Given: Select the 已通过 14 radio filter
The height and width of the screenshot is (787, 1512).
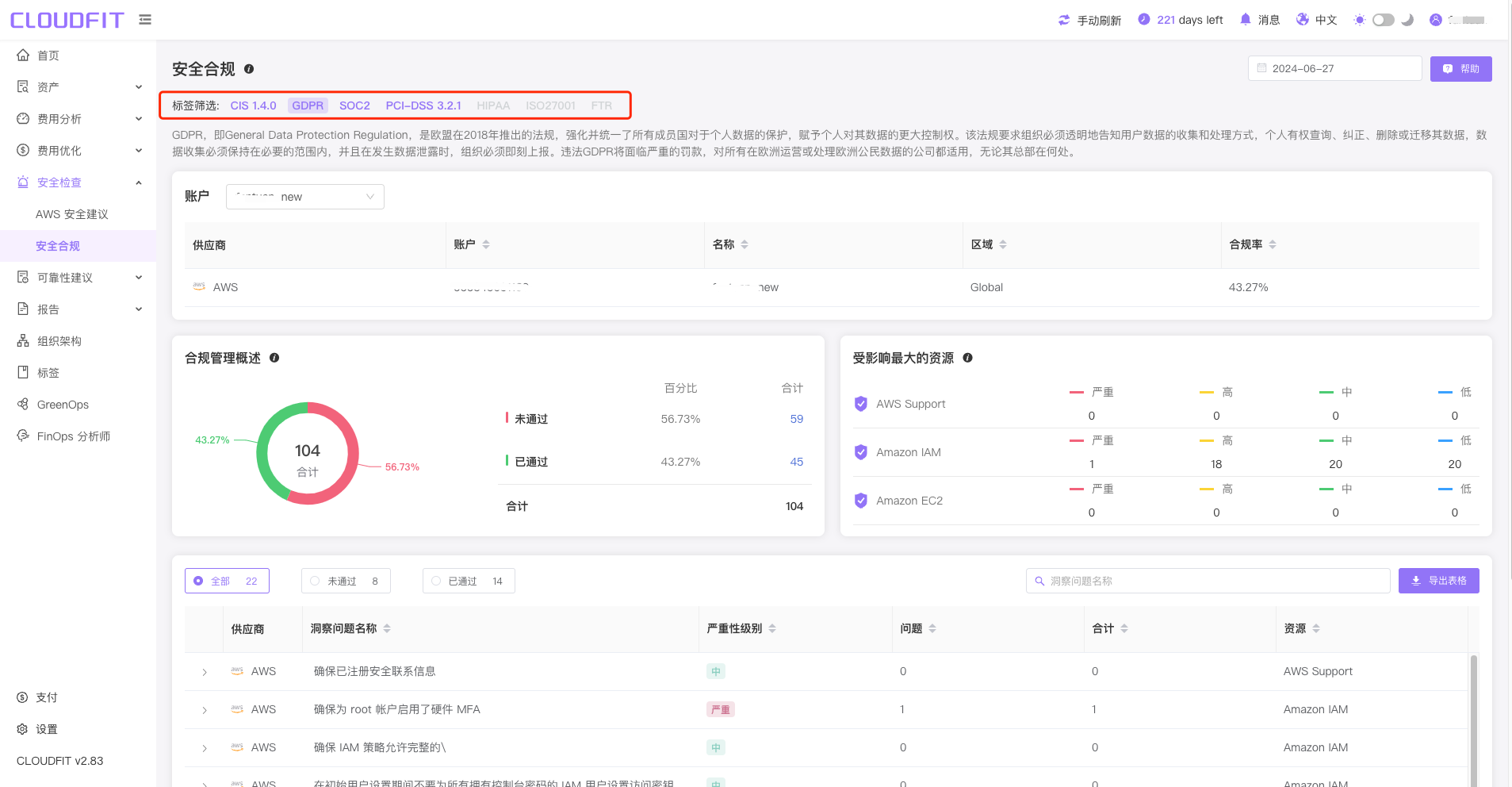Looking at the screenshot, I should pyautogui.click(x=469, y=581).
